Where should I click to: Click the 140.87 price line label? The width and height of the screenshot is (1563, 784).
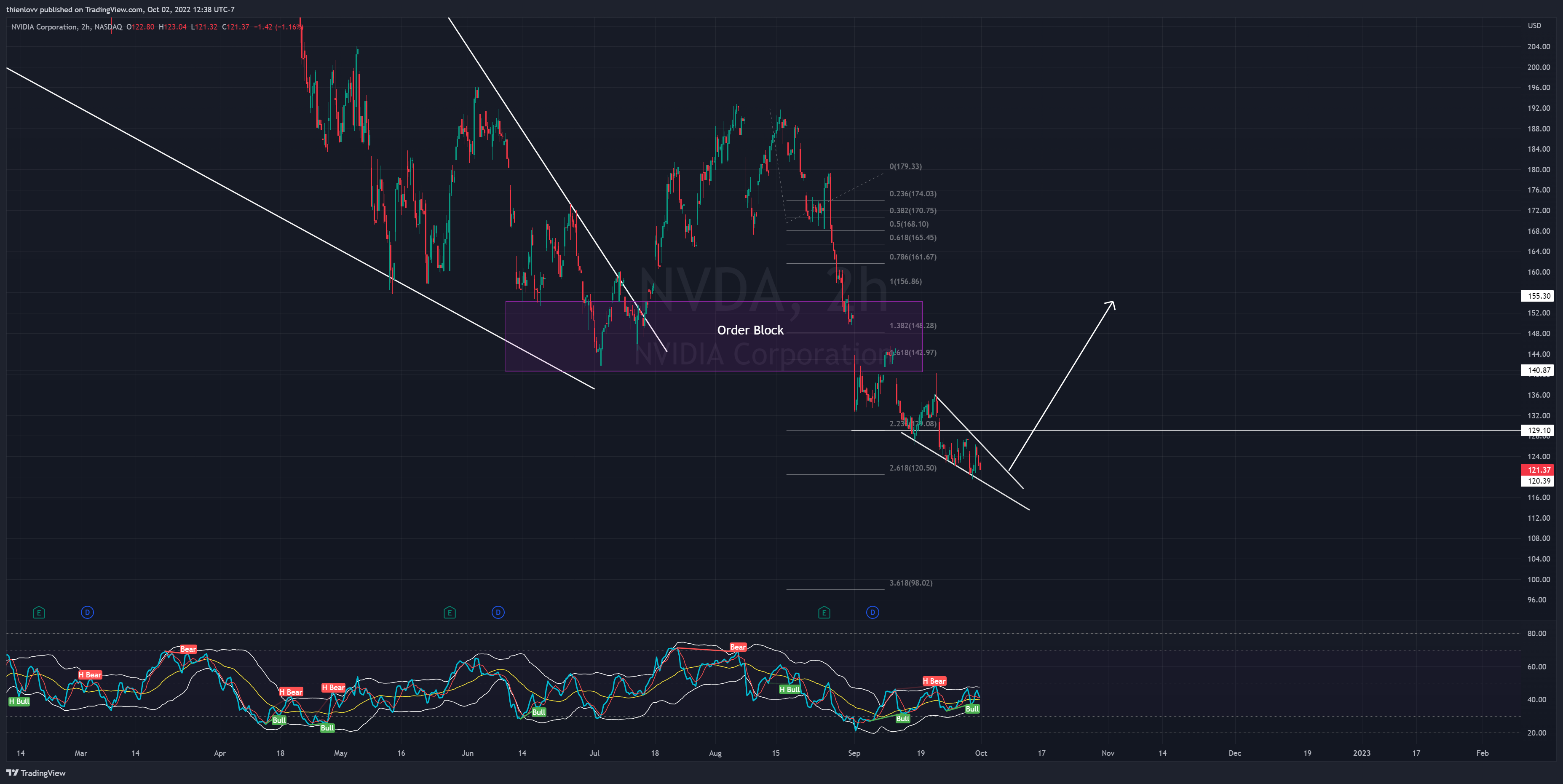pyautogui.click(x=1538, y=370)
